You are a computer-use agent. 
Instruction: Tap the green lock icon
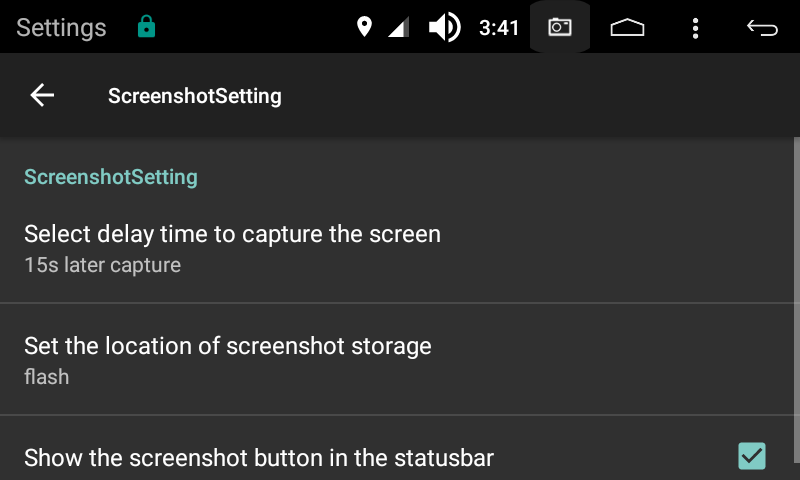click(146, 27)
